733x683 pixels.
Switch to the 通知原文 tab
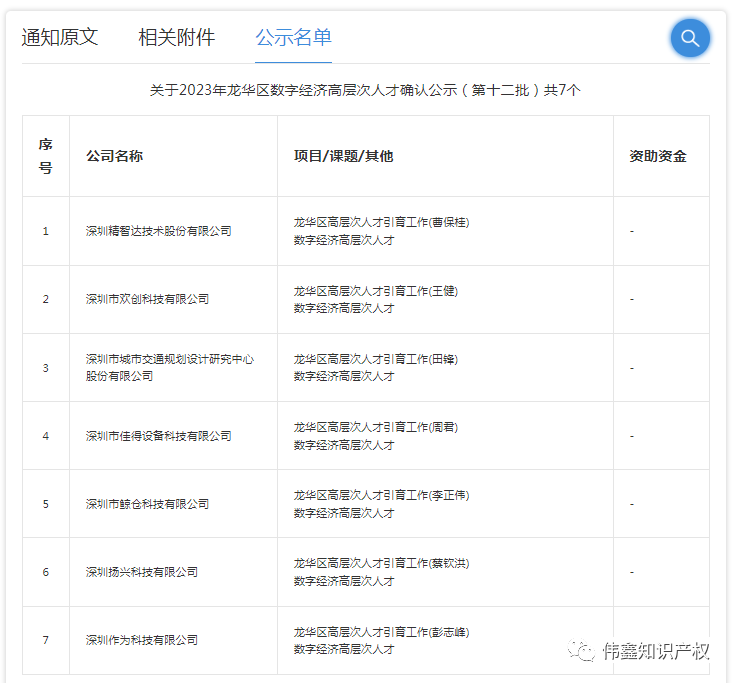click(x=60, y=37)
